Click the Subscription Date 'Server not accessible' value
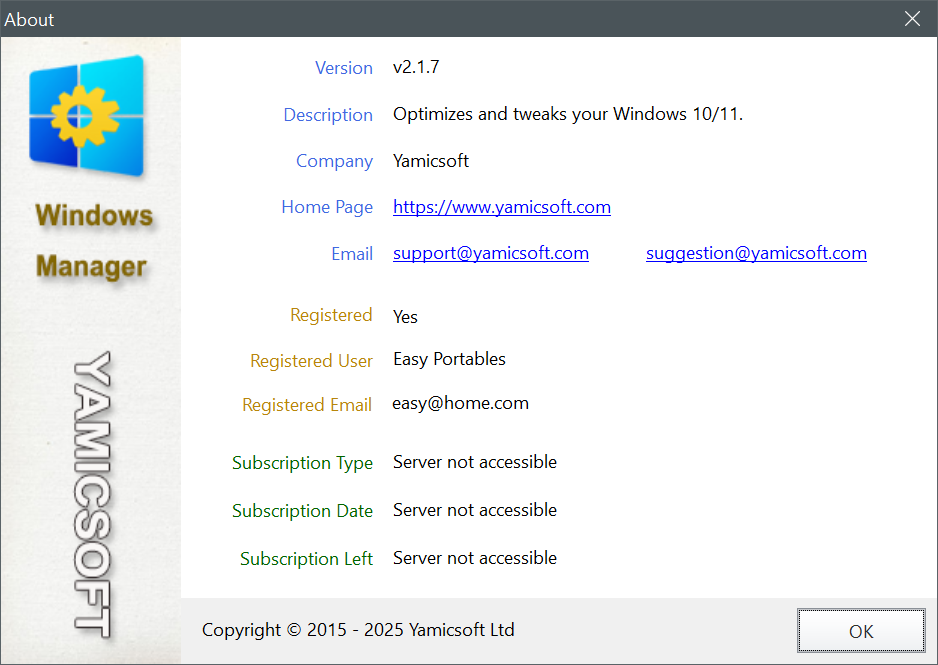Image resolution: width=938 pixels, height=665 pixels. click(475, 510)
